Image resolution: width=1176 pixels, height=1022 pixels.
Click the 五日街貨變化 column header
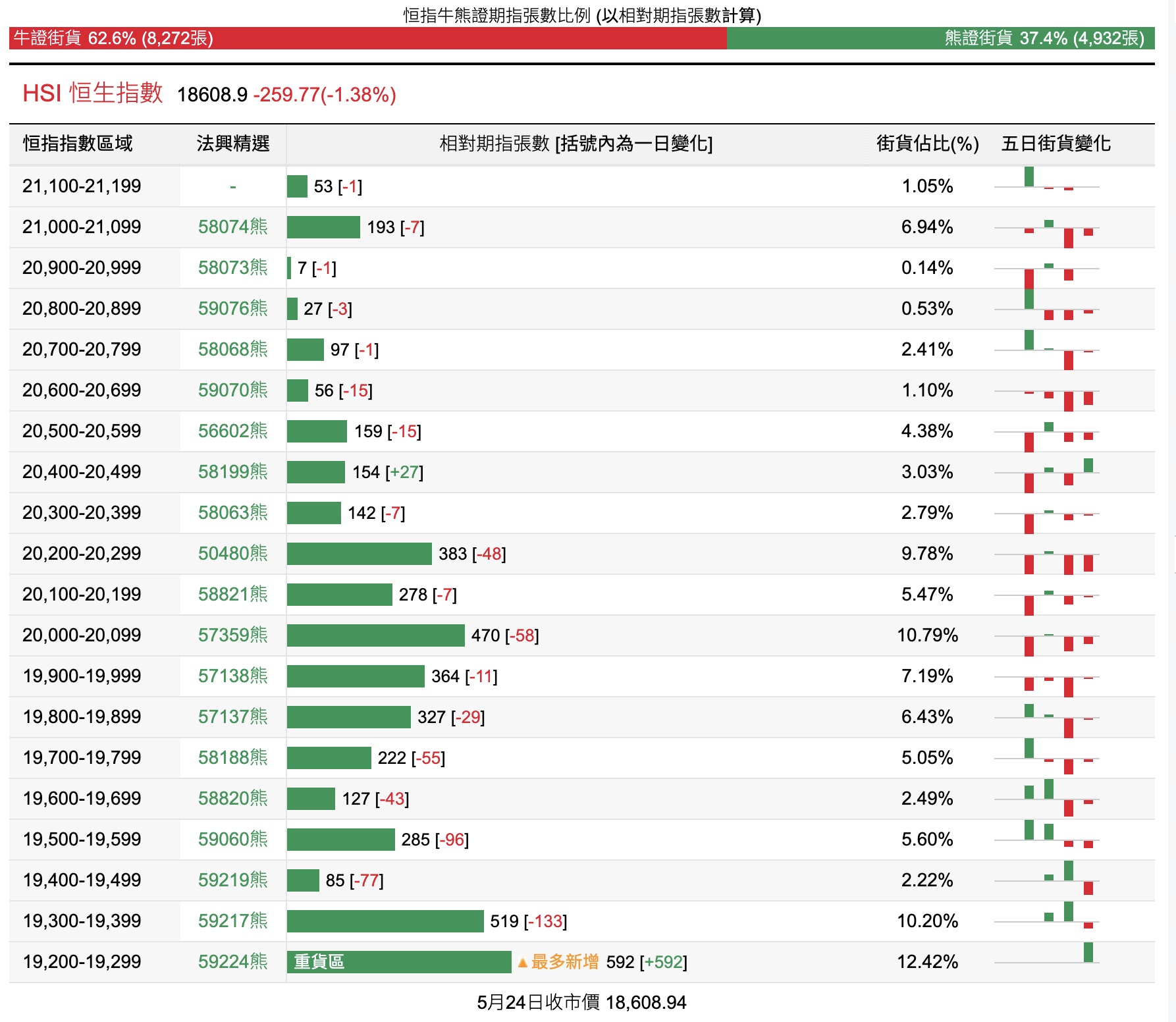pos(1056,144)
